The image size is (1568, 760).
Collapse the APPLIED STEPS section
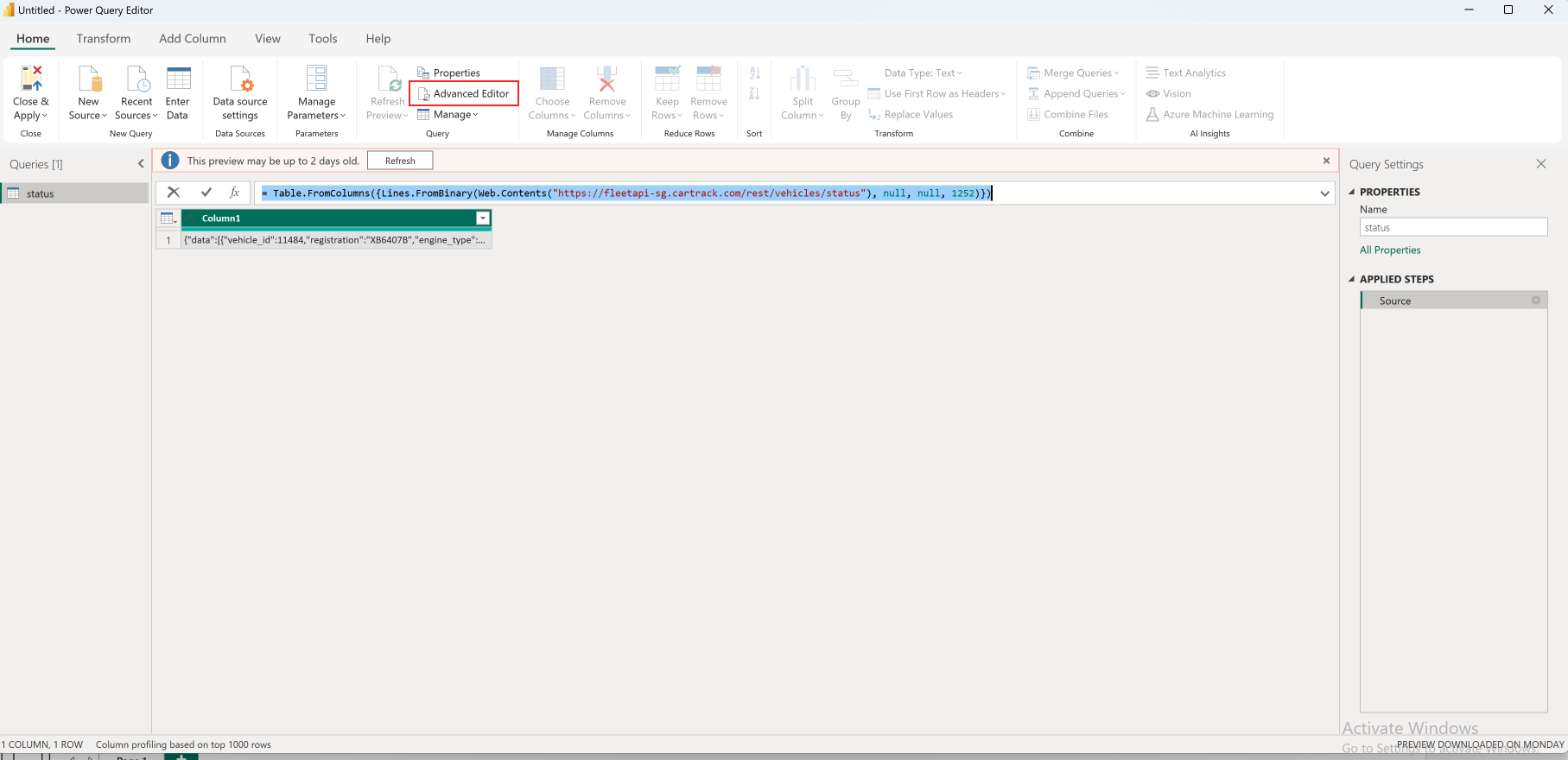click(x=1353, y=279)
